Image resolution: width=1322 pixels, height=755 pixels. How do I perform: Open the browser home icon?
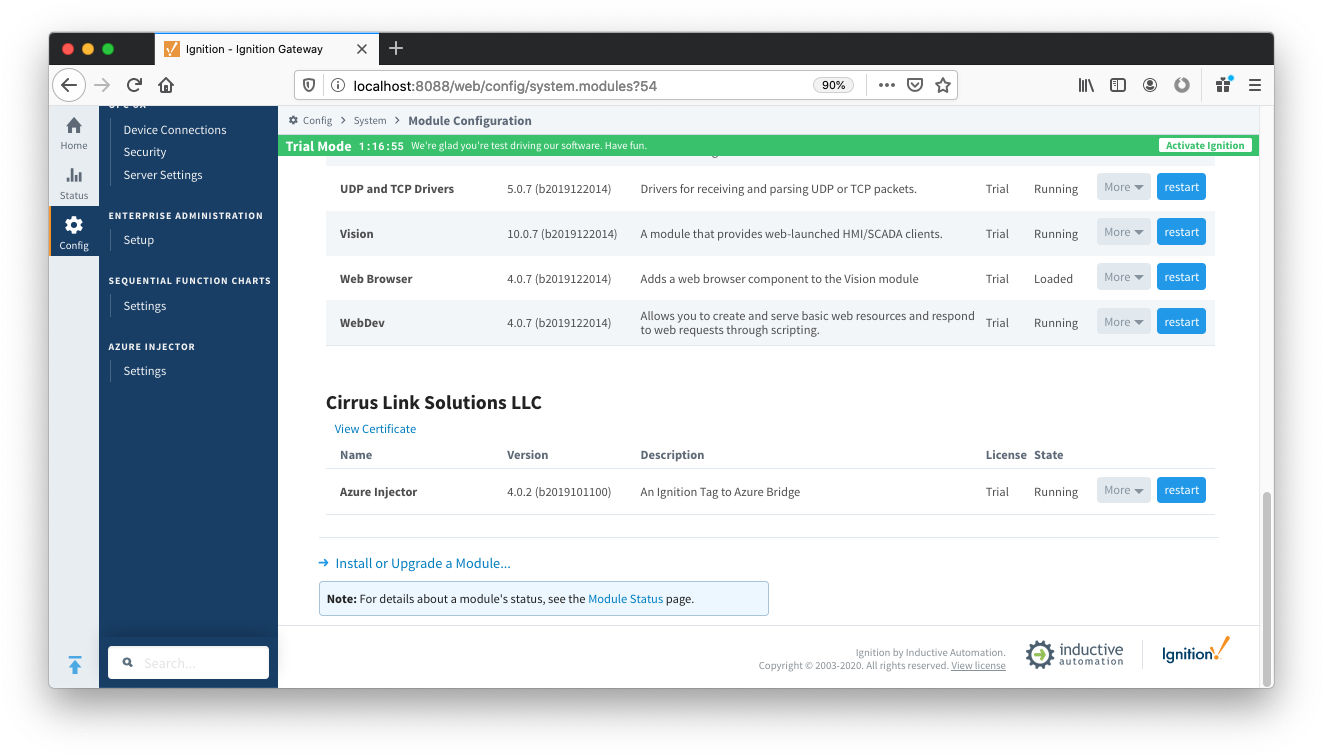pyautogui.click(x=166, y=85)
